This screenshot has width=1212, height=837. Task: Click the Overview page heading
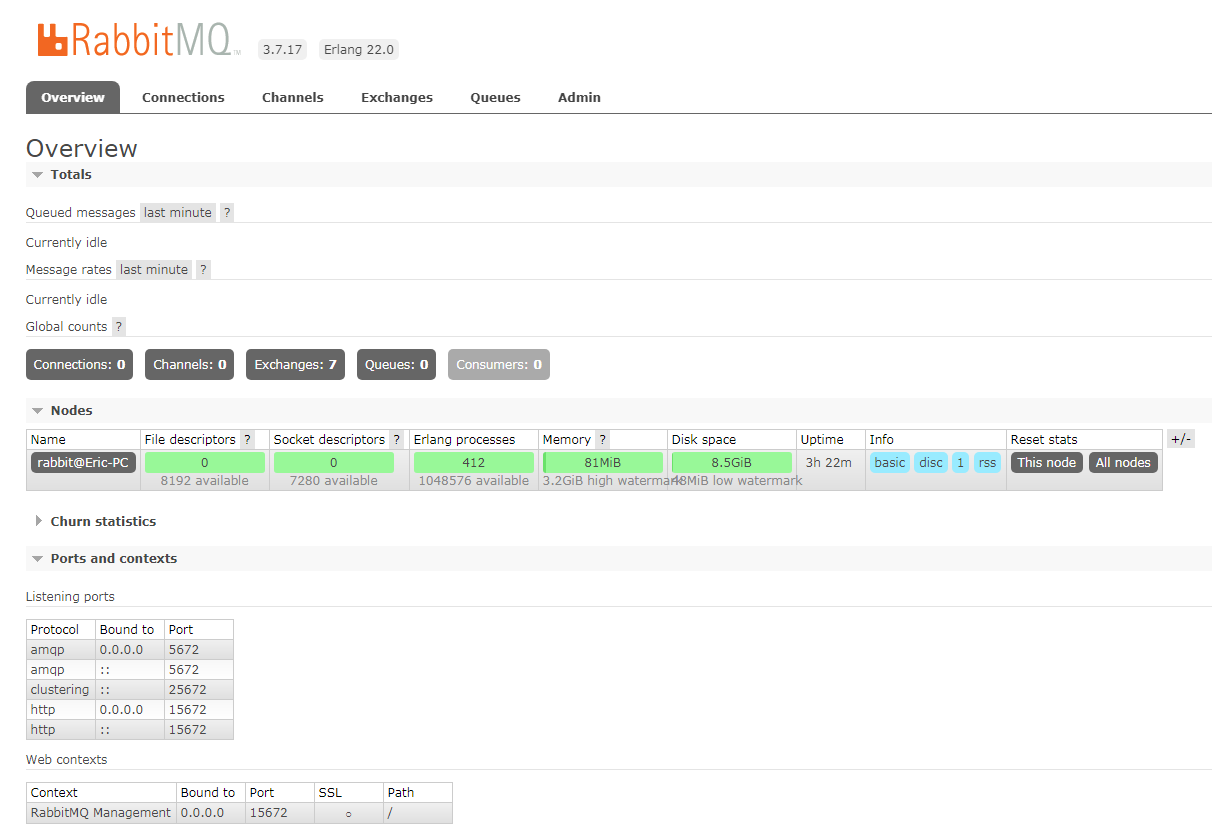[x=82, y=148]
